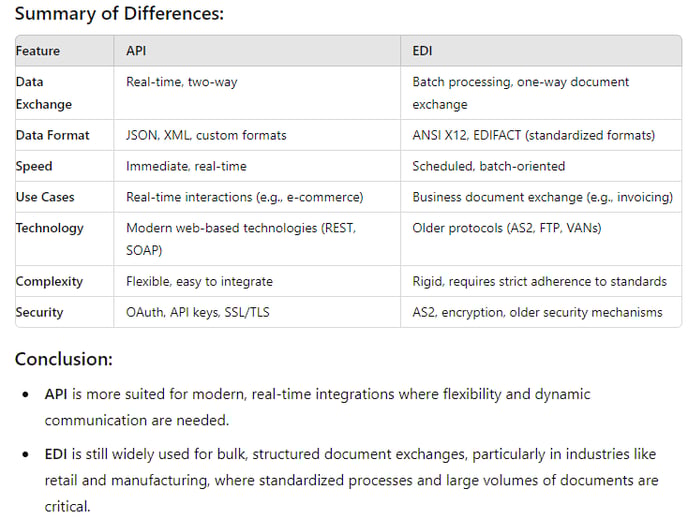Click 'Older protocols (AS2, FTP, VANs)' cell
This screenshot has width=688, height=519.
tap(507, 228)
